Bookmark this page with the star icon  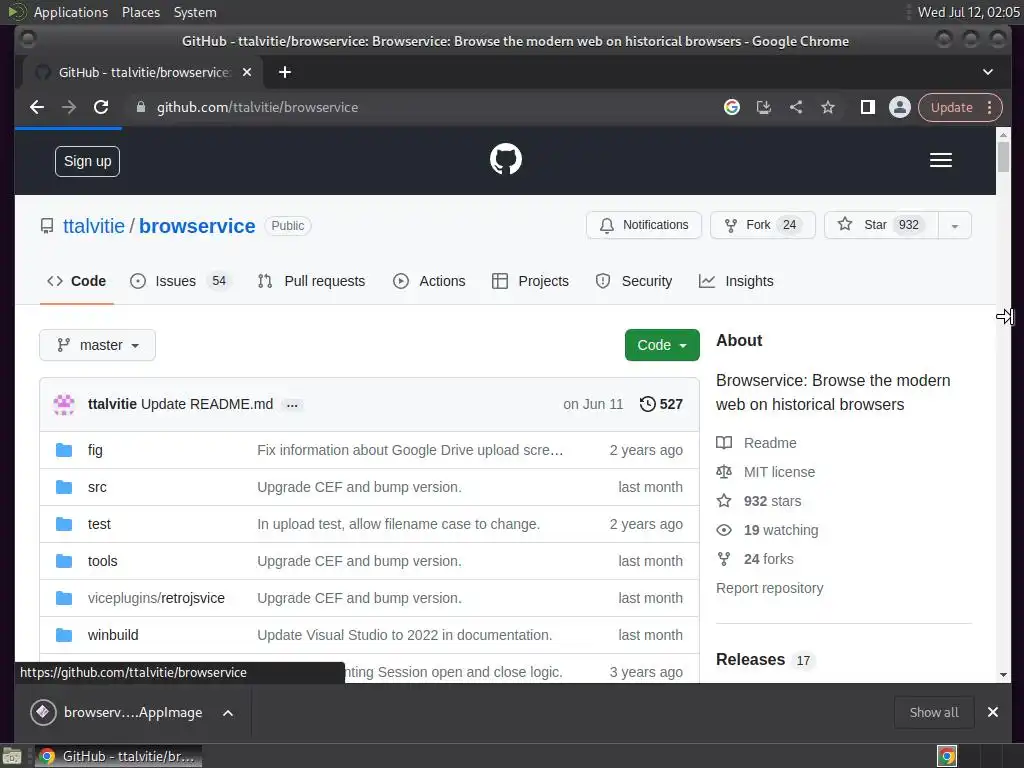click(x=827, y=107)
